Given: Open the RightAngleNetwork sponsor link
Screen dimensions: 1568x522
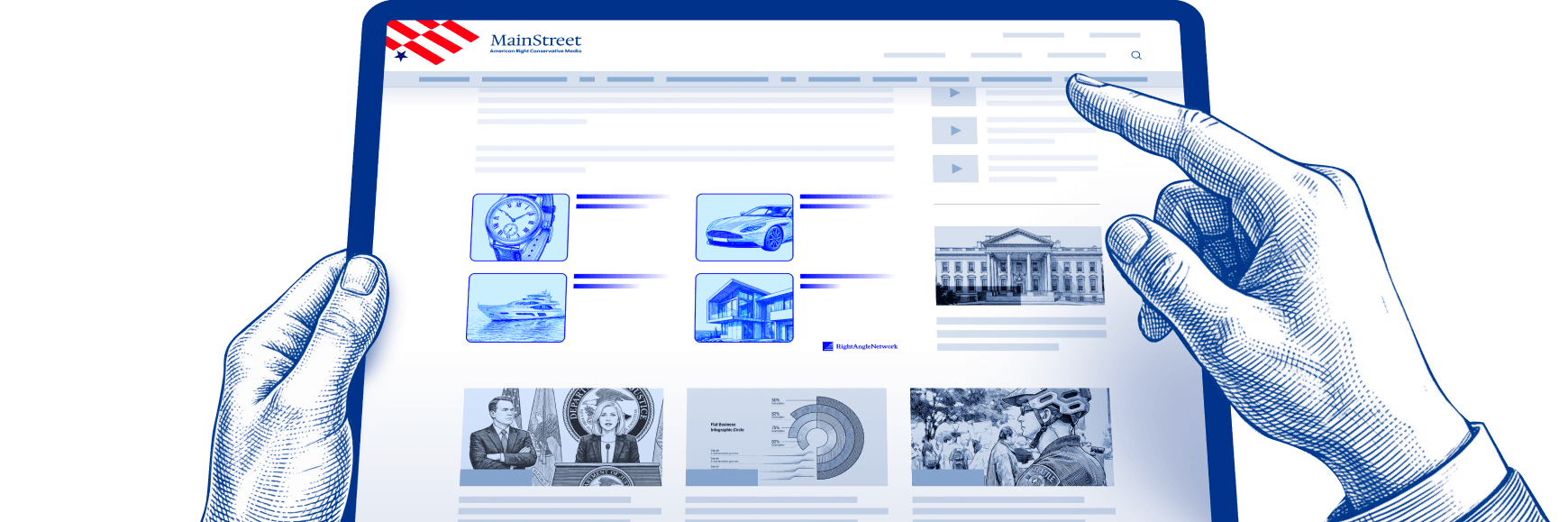Looking at the screenshot, I should click(x=866, y=346).
